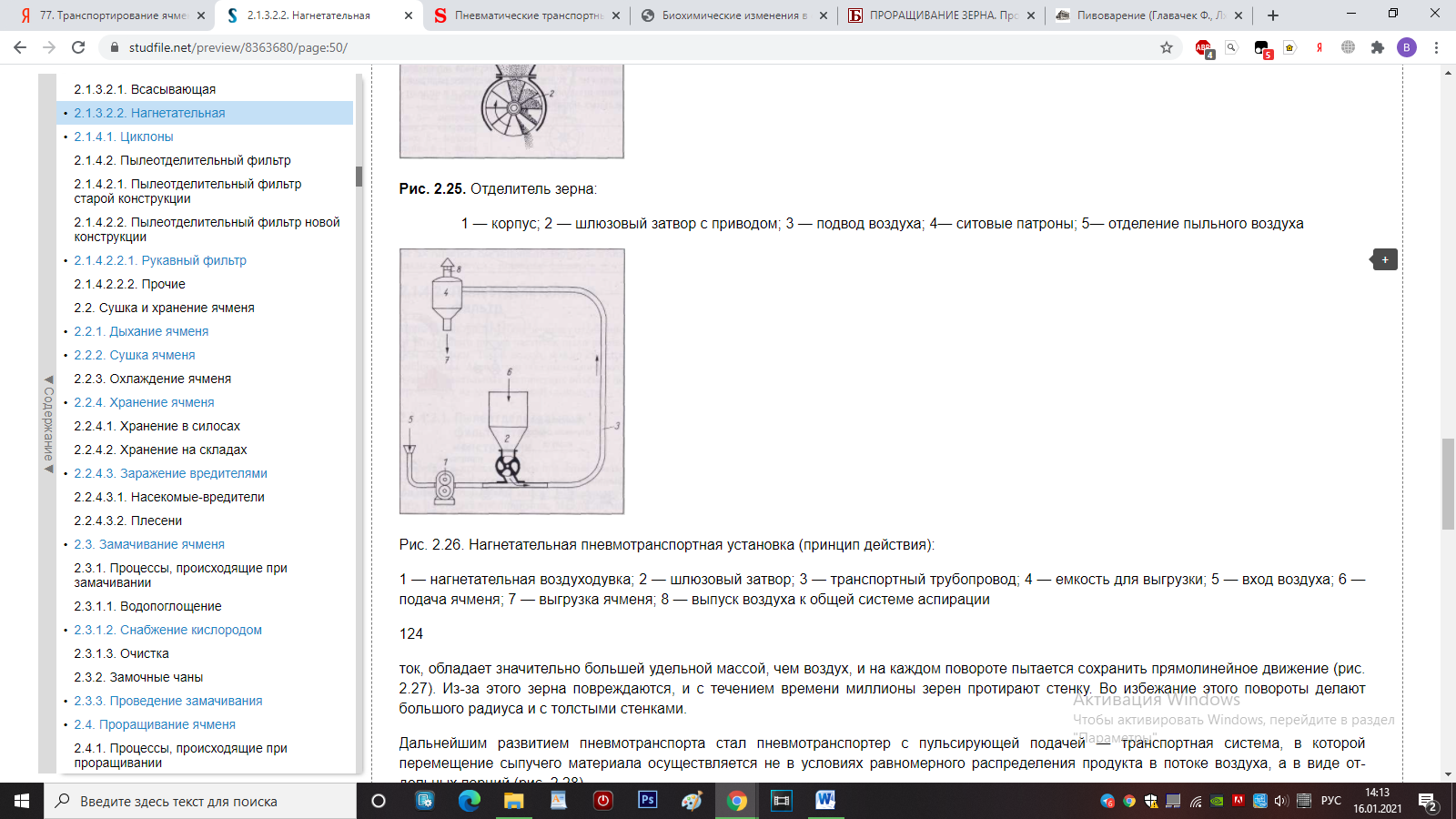1456x819 pixels.
Task: Switch to the Пневматические транспортные tab
Action: pyautogui.click(x=528, y=15)
